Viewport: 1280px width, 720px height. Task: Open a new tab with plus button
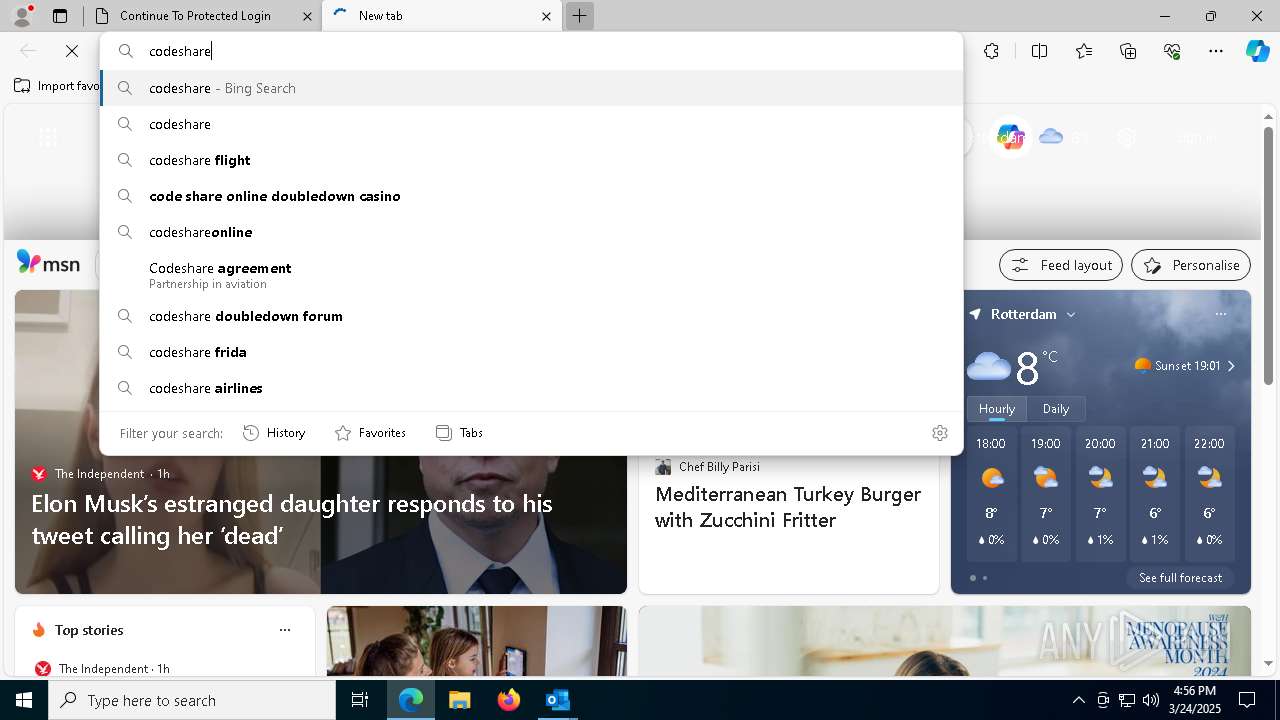[x=579, y=16]
